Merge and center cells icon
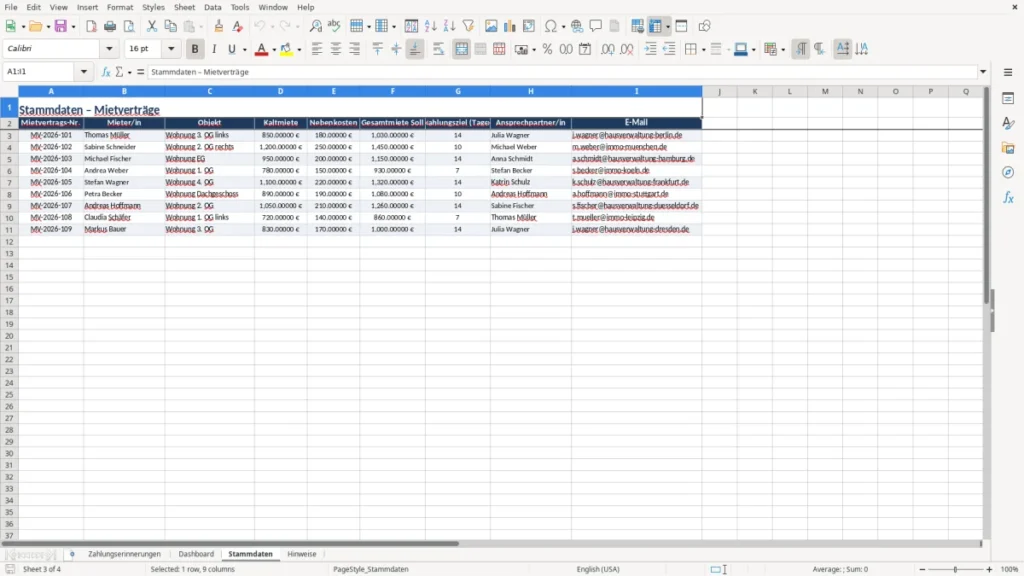The width and height of the screenshot is (1024, 576). coord(461,49)
